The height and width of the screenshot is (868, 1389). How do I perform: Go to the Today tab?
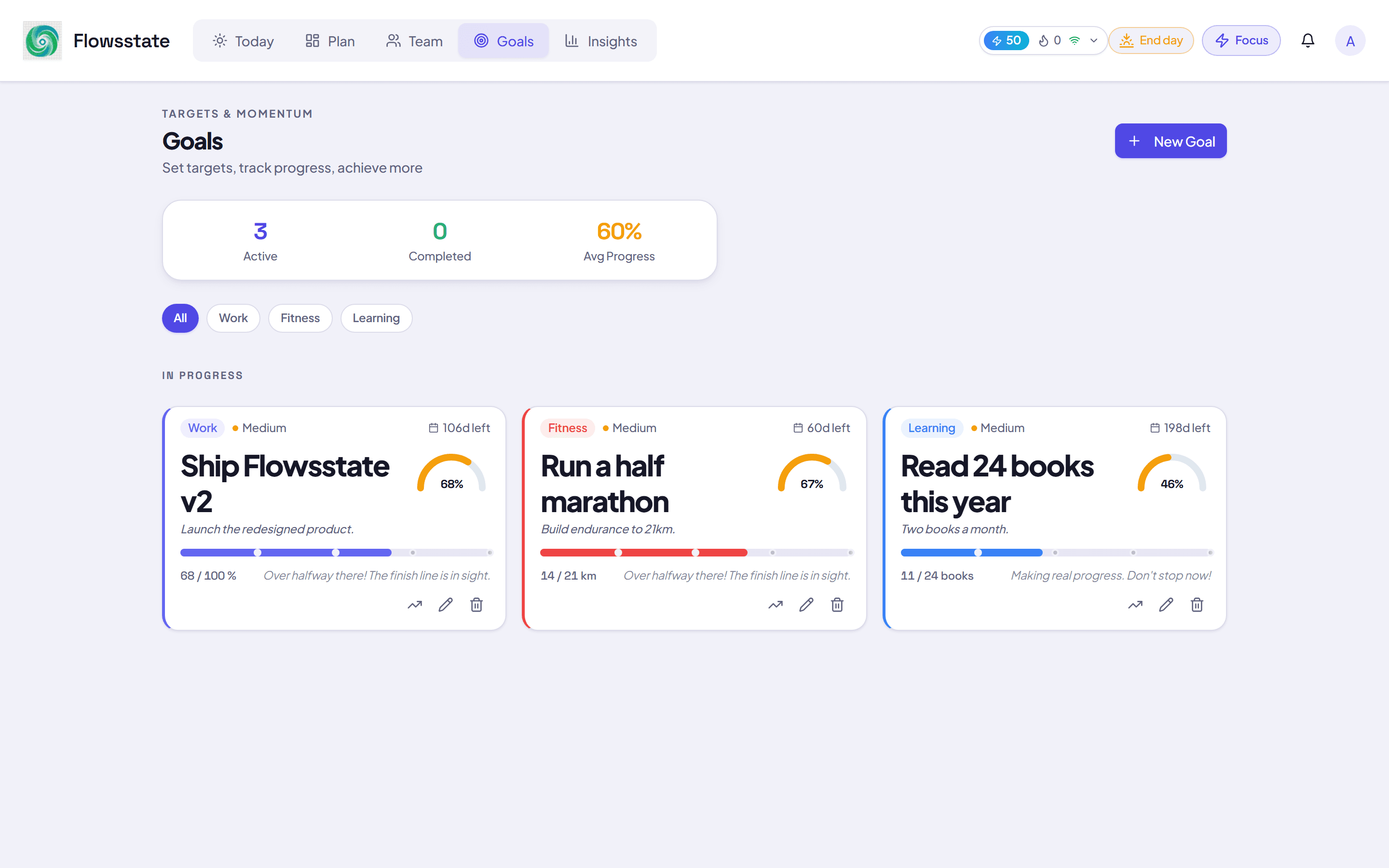[x=243, y=41]
